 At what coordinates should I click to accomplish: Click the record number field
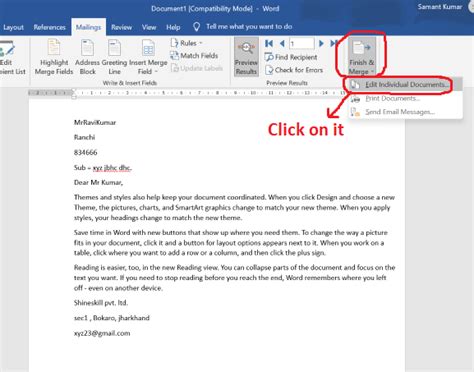pos(301,43)
